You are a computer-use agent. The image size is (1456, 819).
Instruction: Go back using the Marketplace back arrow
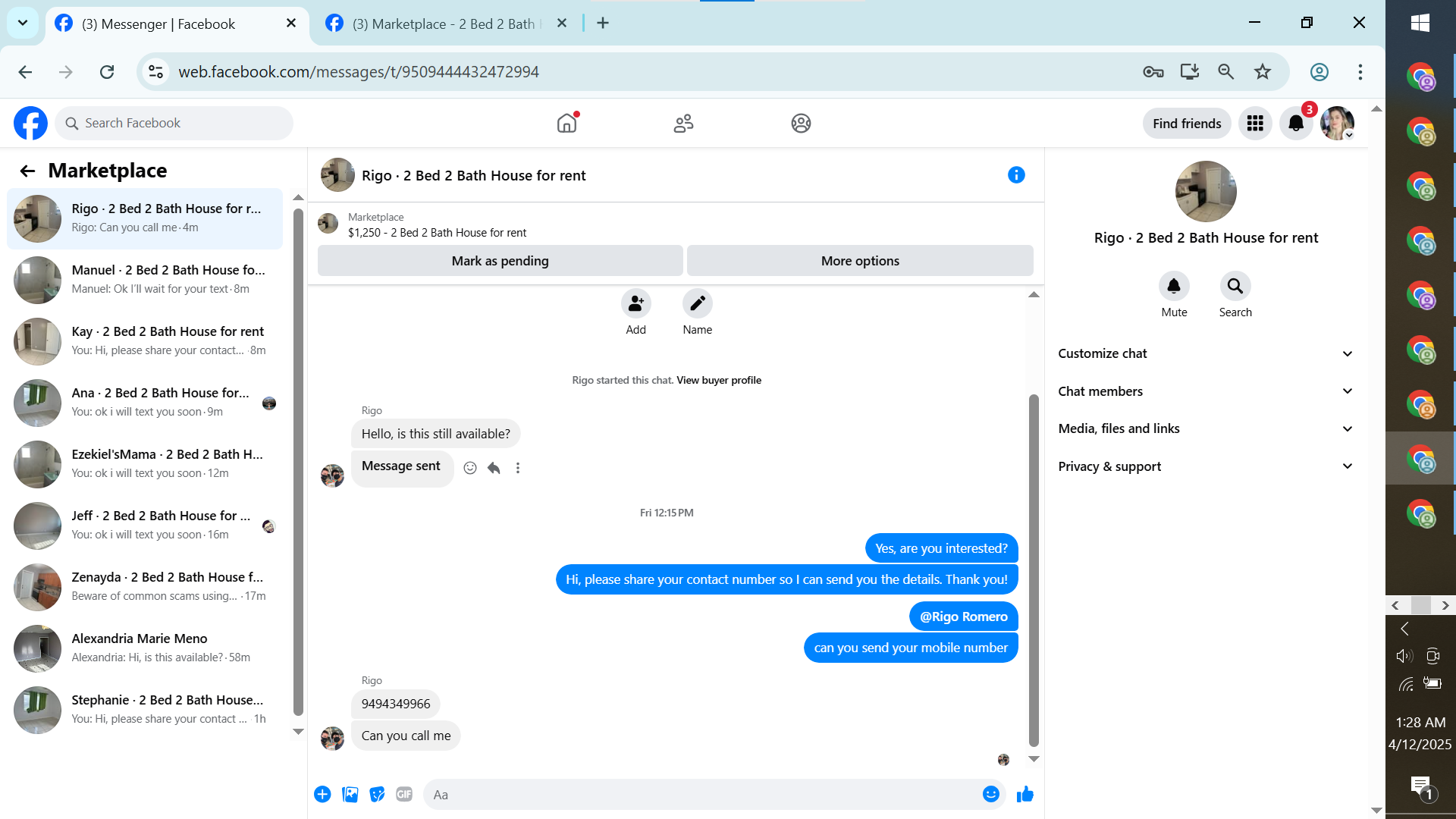tap(27, 171)
